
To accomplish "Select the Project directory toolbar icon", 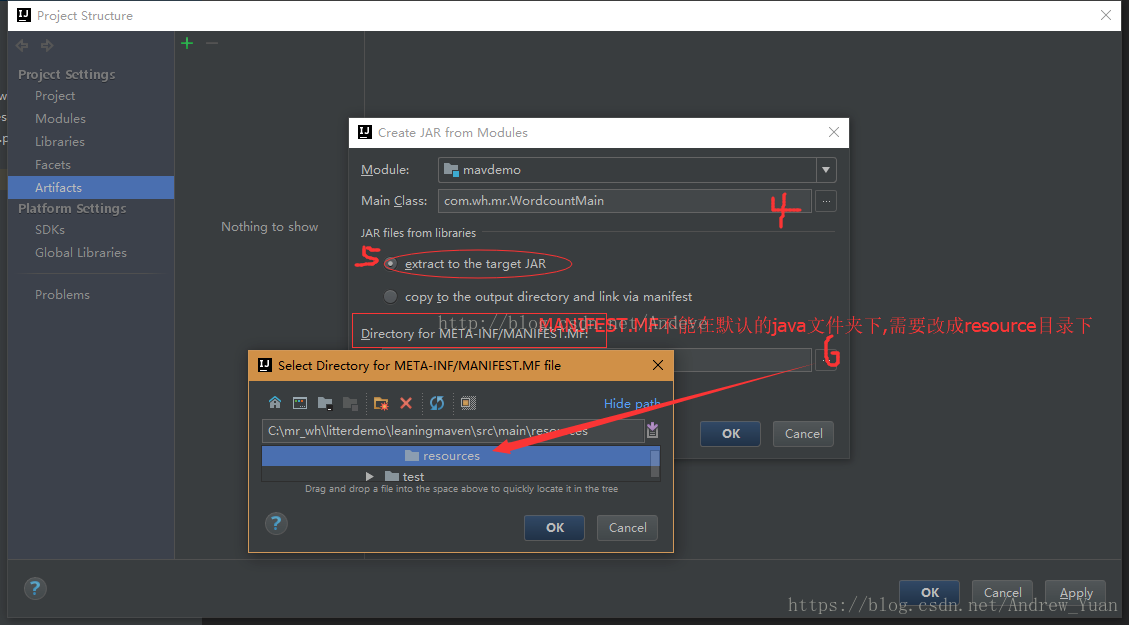I will [x=325, y=403].
